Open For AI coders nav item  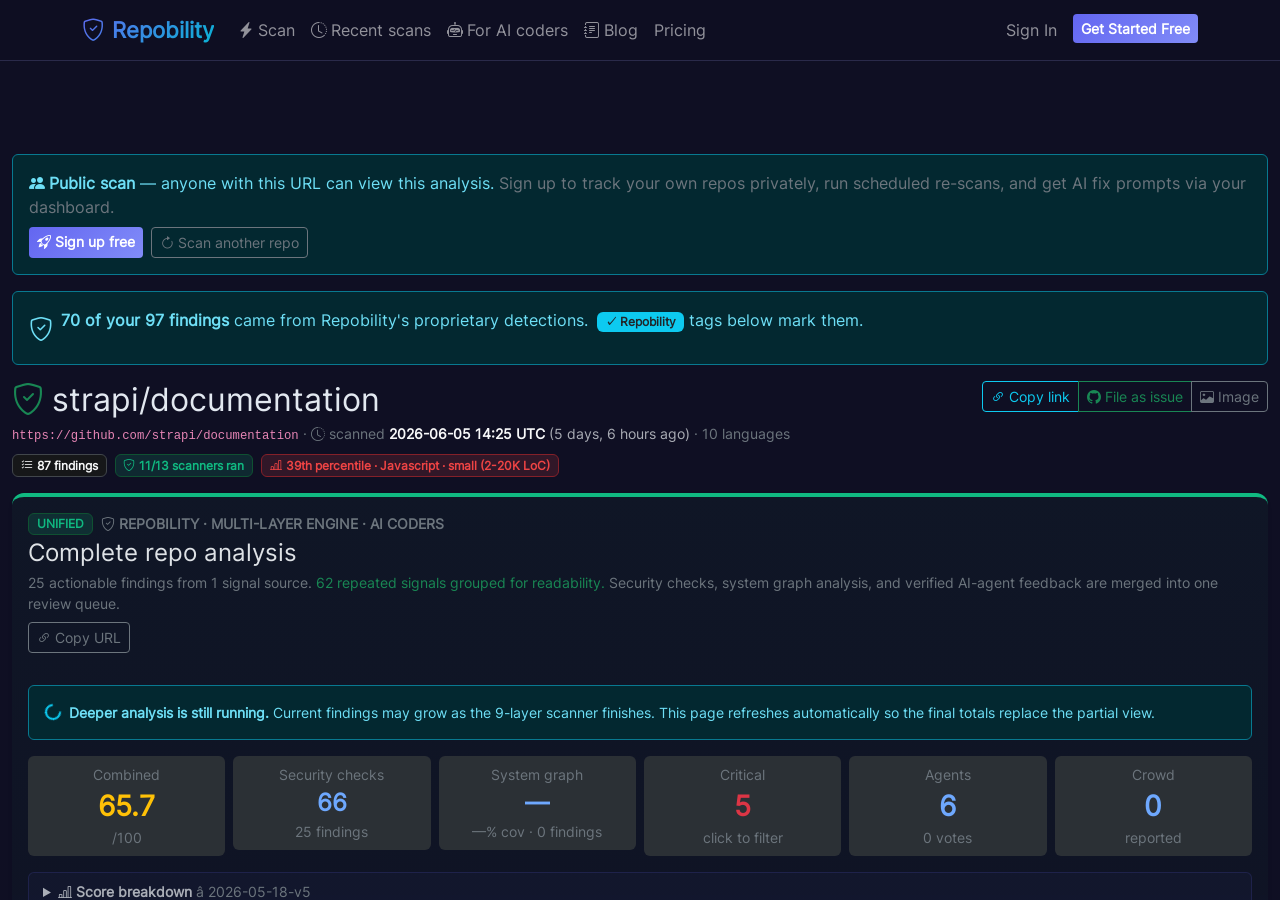click(507, 30)
